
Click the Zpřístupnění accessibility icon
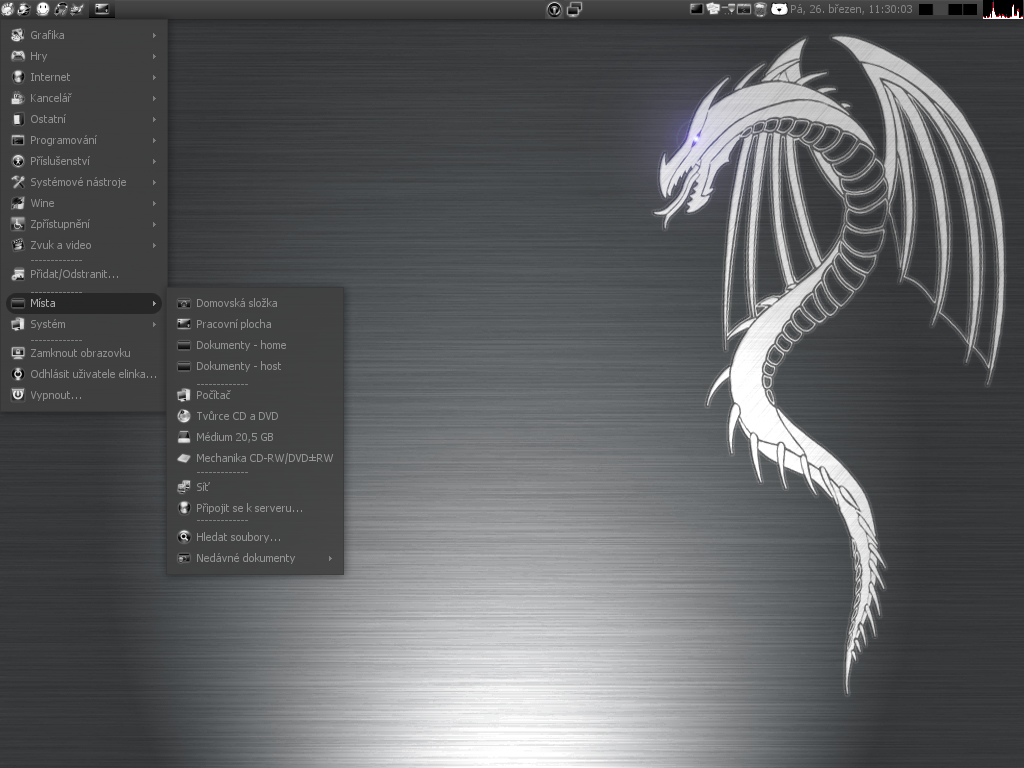[18, 224]
